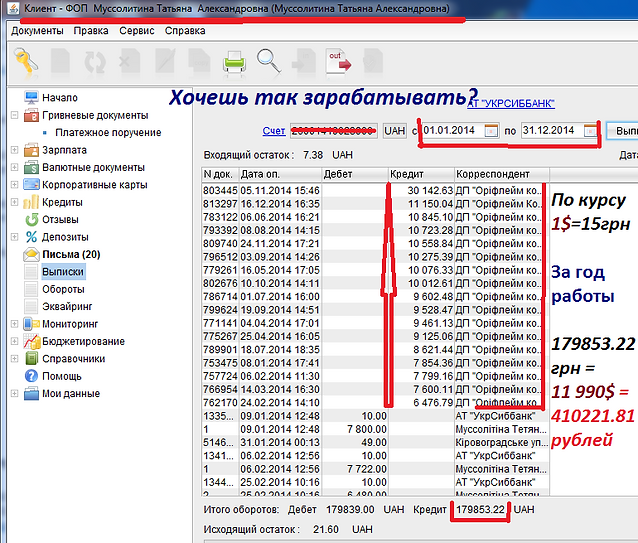Click the green printer icon
638x543 pixels.
[234, 62]
